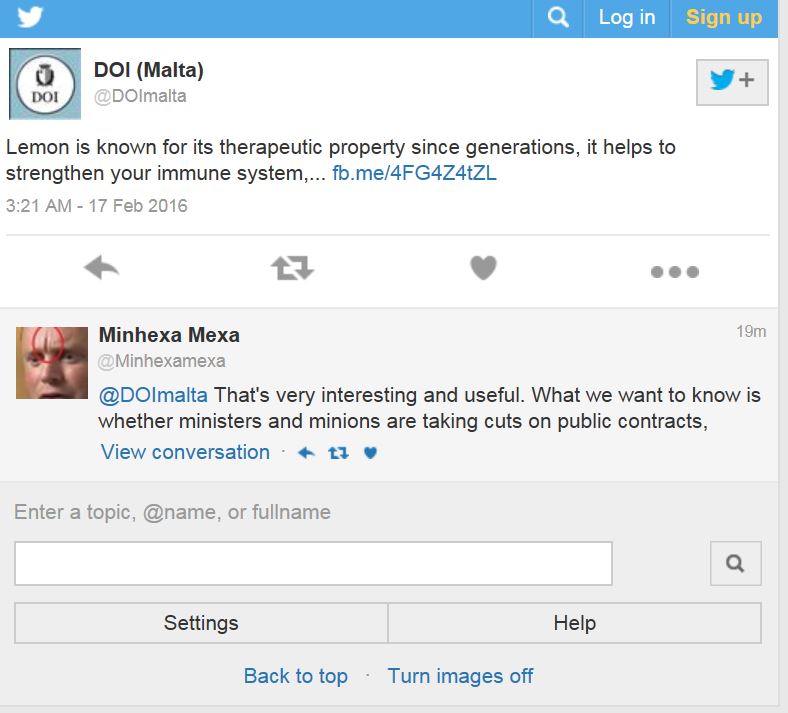Open View conversation
Viewport: 788px width, 713px height.
(x=185, y=452)
